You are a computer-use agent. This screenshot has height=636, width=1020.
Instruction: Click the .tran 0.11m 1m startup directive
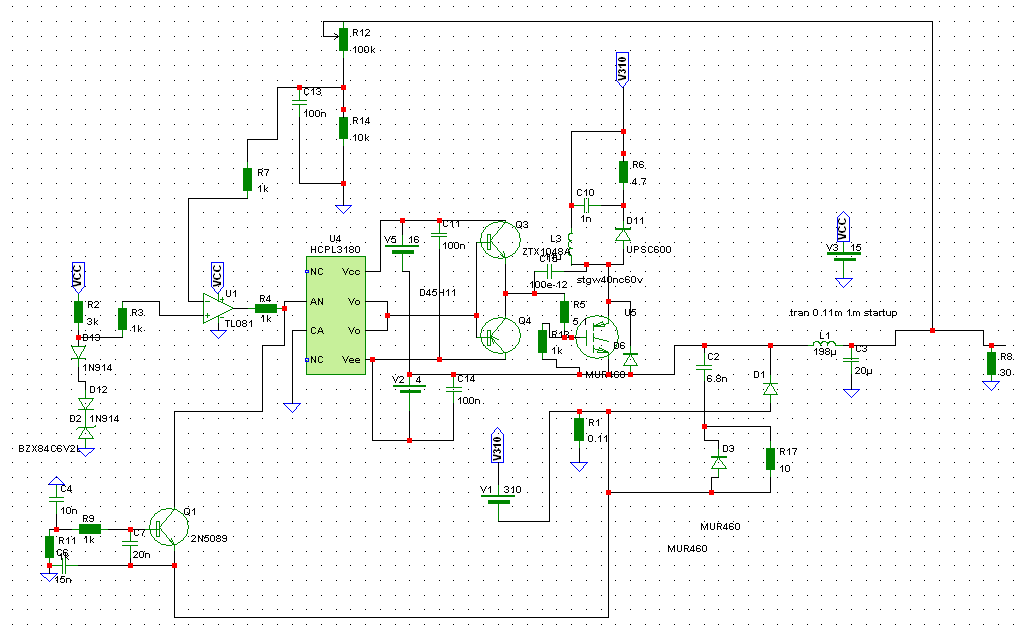[842, 313]
